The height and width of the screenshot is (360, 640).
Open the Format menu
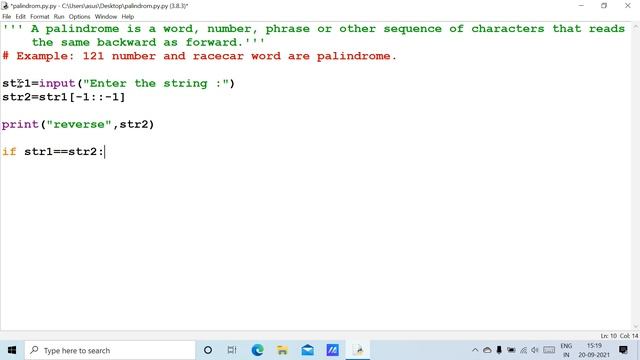point(40,17)
